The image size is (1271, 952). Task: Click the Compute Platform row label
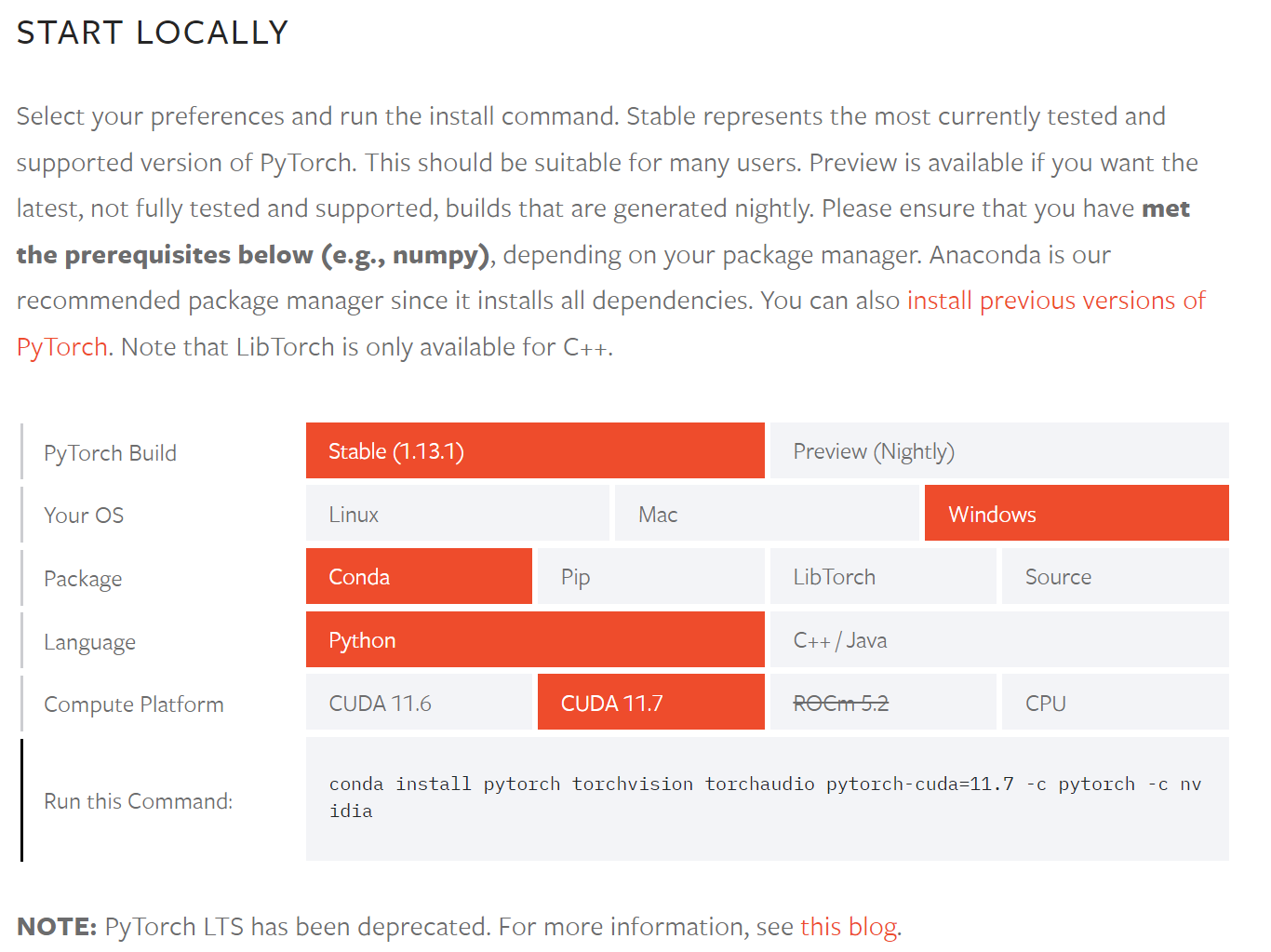133,704
